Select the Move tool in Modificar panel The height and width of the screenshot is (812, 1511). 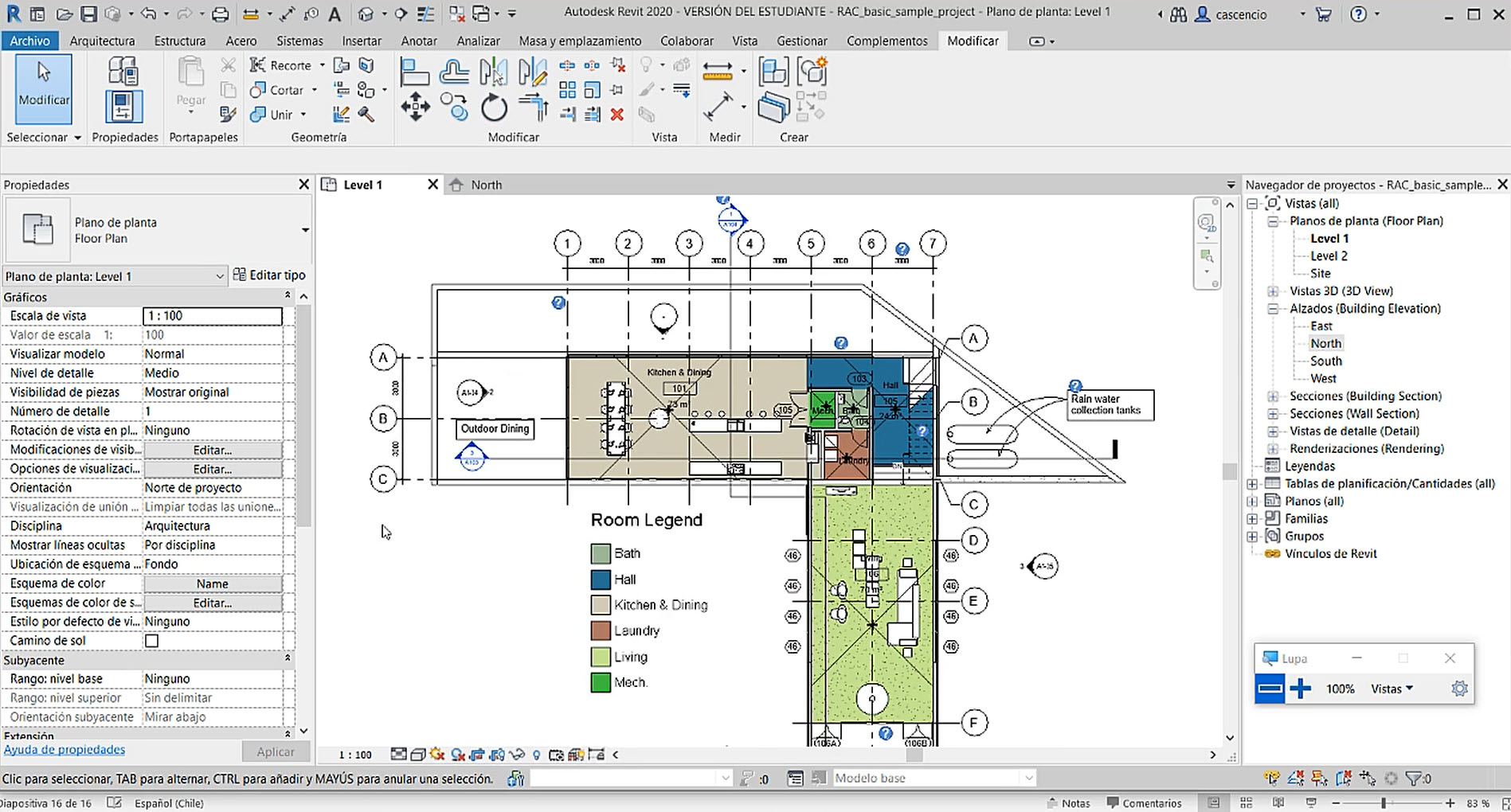pyautogui.click(x=415, y=107)
